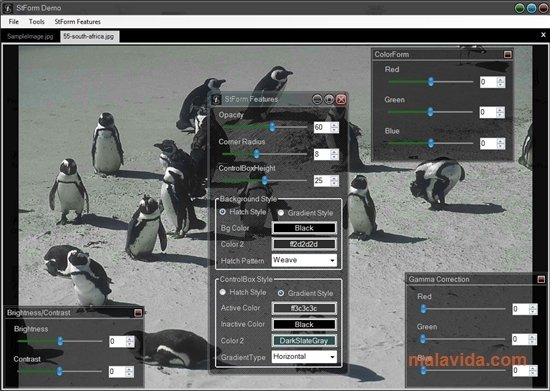Click the Corner Radius value field showing 8
Viewport: 550px width, 391px height.
click(322, 154)
